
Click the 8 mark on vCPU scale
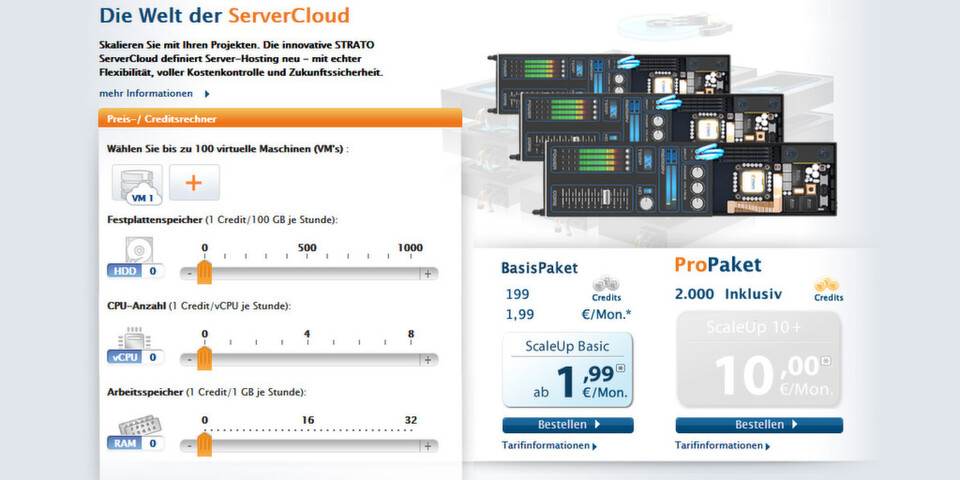tap(411, 334)
